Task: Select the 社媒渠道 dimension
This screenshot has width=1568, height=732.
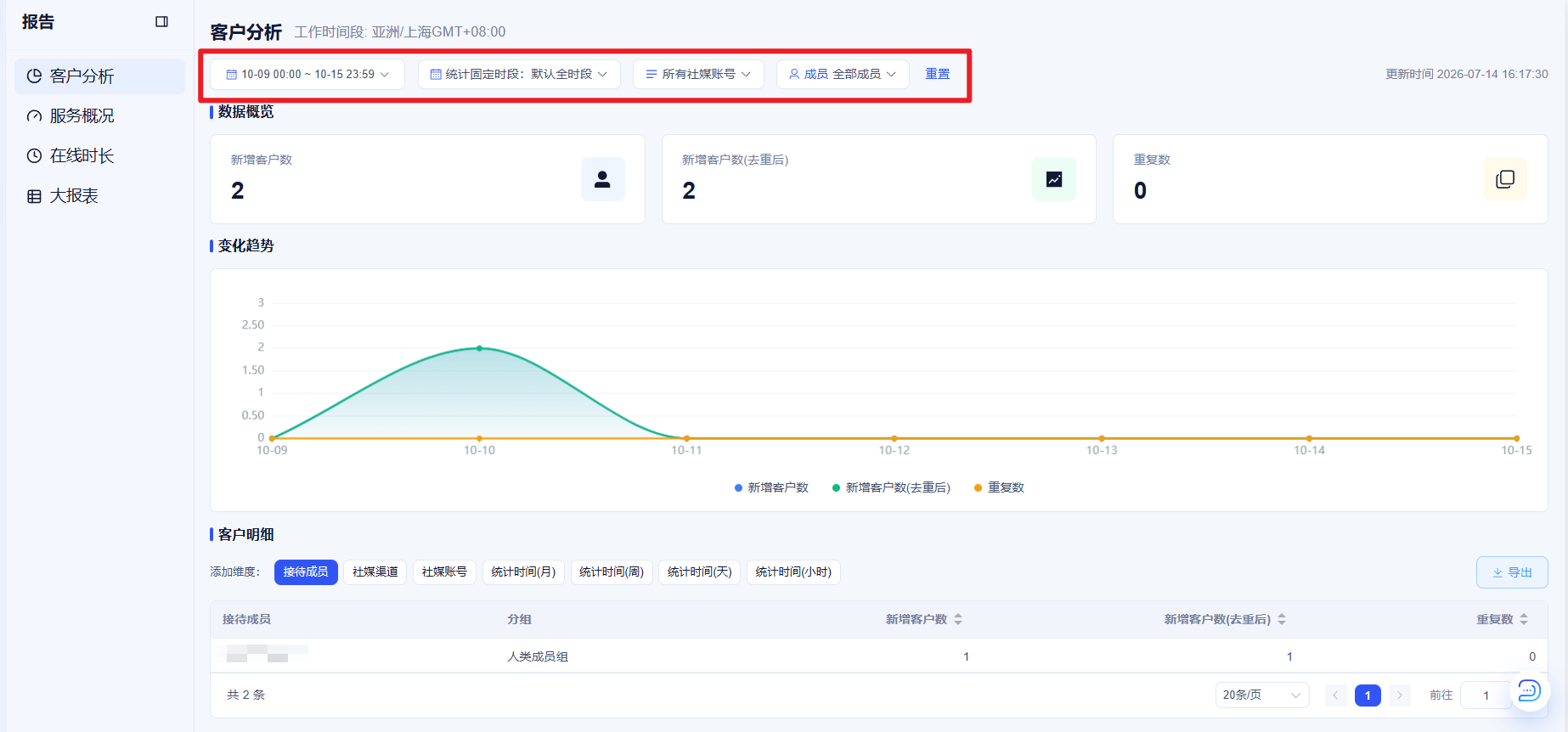Action: [x=375, y=572]
